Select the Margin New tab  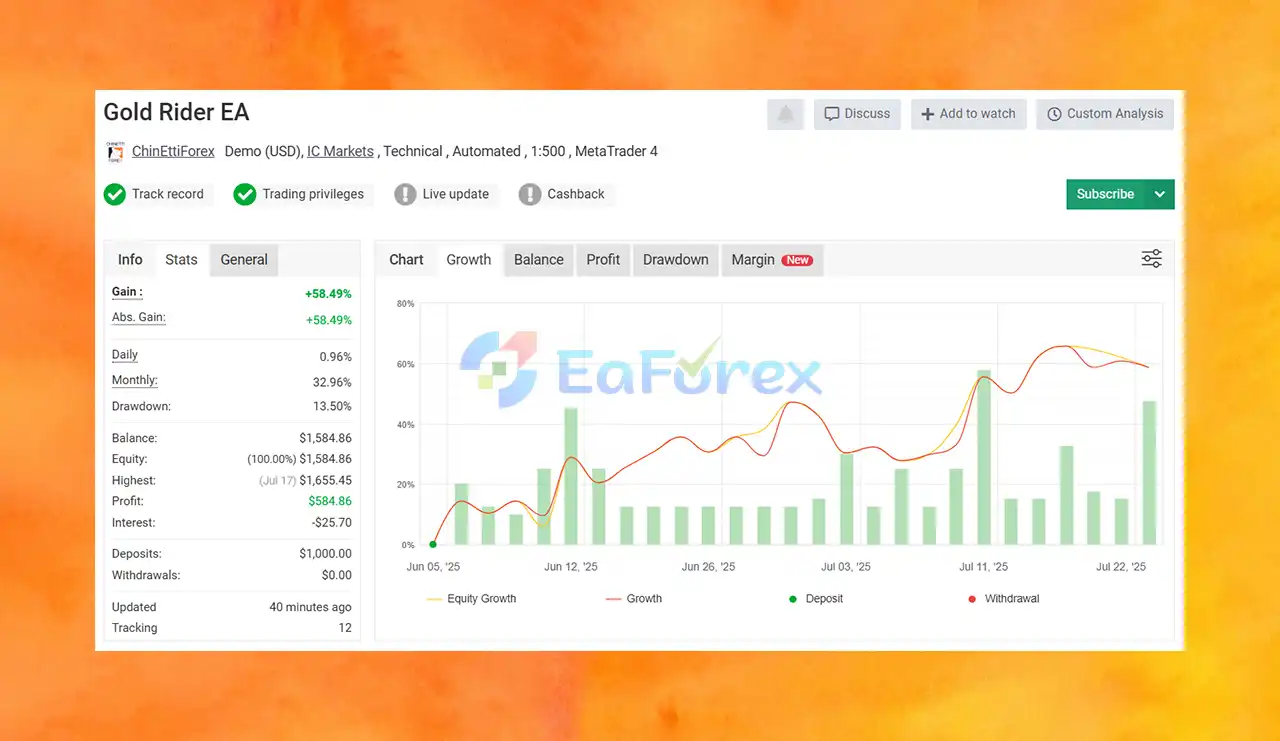tap(772, 259)
